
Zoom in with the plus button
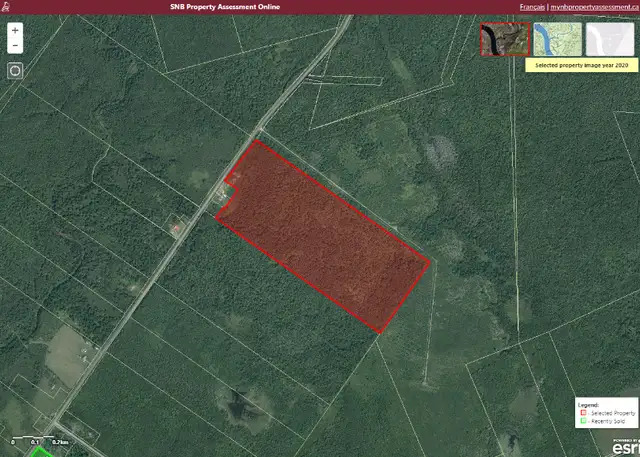pos(15,30)
